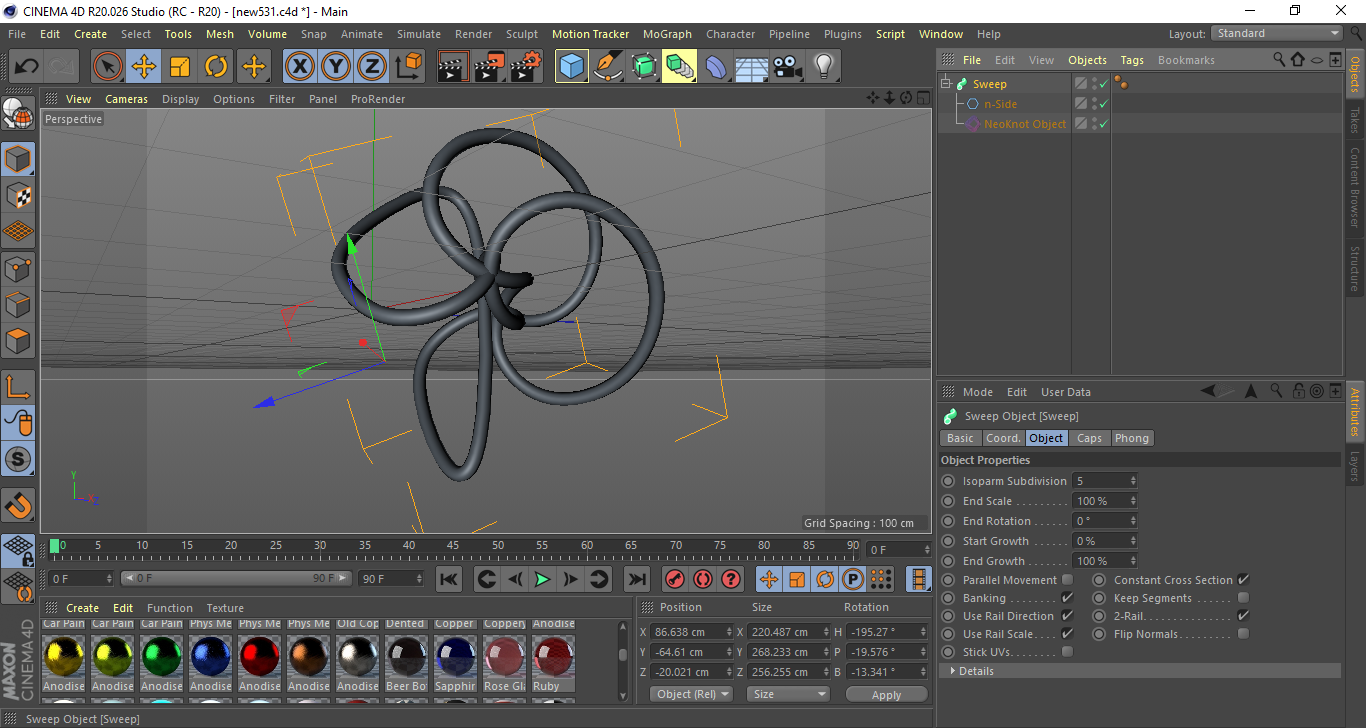Toggle Use Rail Direction checkbox

pyautogui.click(x=1067, y=616)
